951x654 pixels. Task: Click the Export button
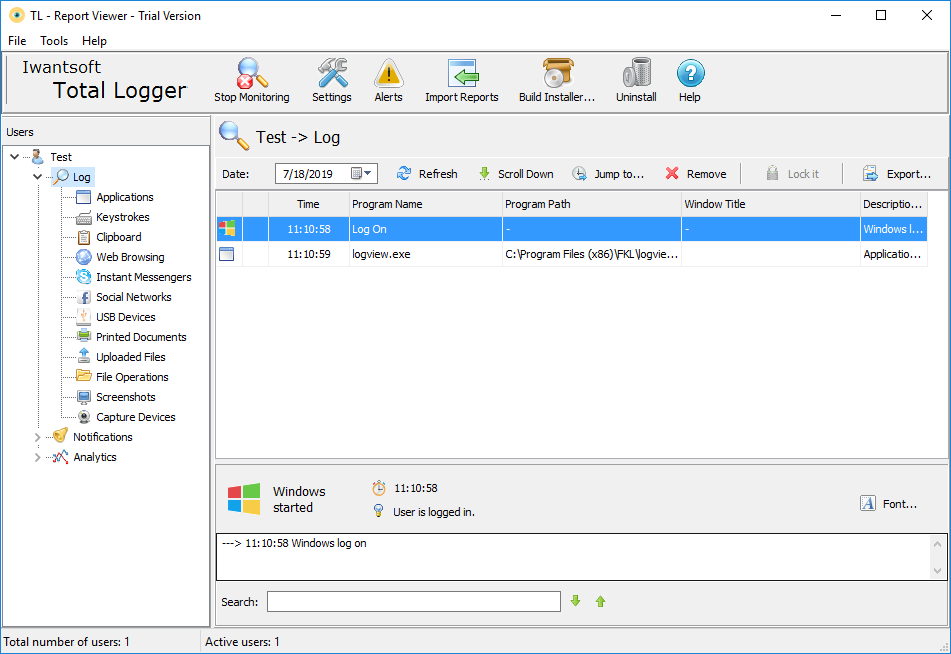[x=897, y=174]
